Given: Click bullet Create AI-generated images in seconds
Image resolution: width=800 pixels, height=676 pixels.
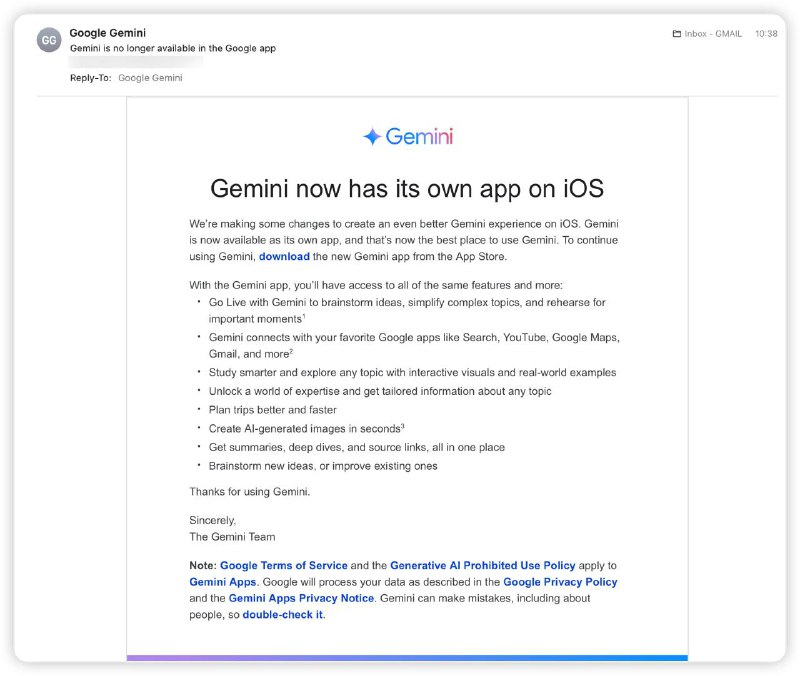Looking at the screenshot, I should [307, 429].
